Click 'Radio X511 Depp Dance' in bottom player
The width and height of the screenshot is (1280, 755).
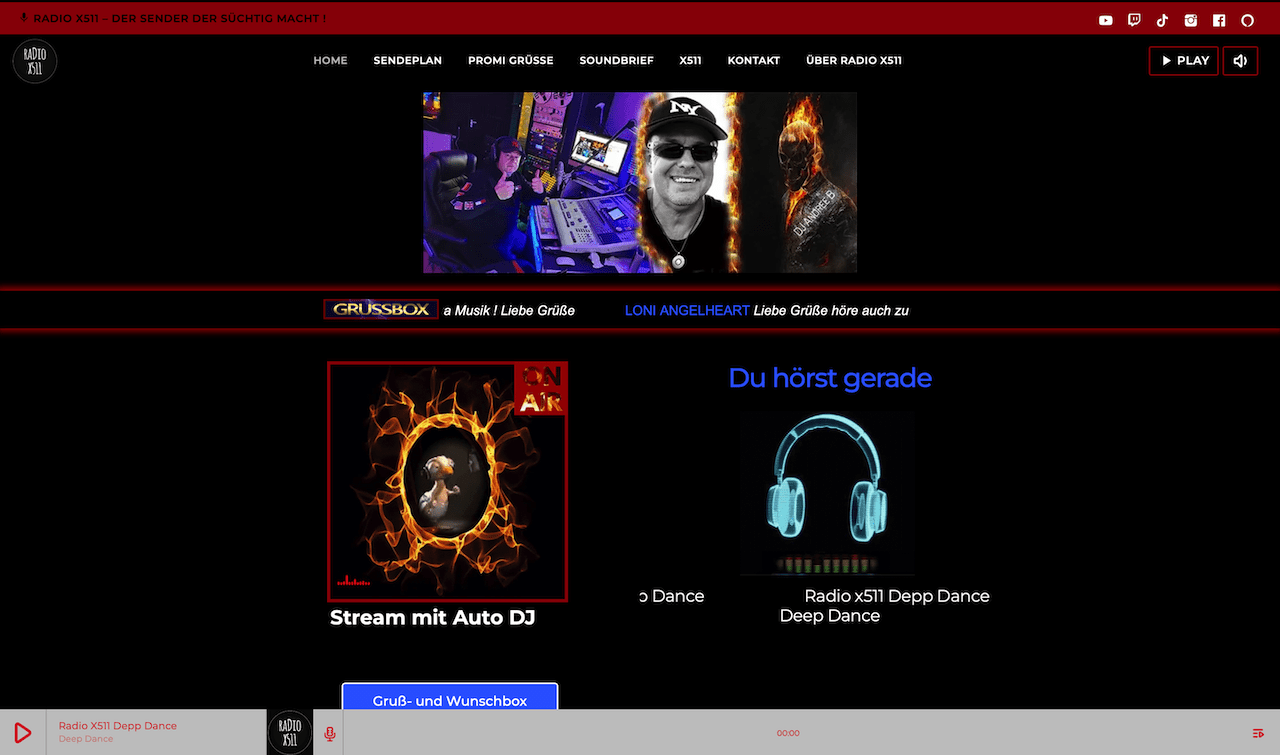tap(118, 726)
